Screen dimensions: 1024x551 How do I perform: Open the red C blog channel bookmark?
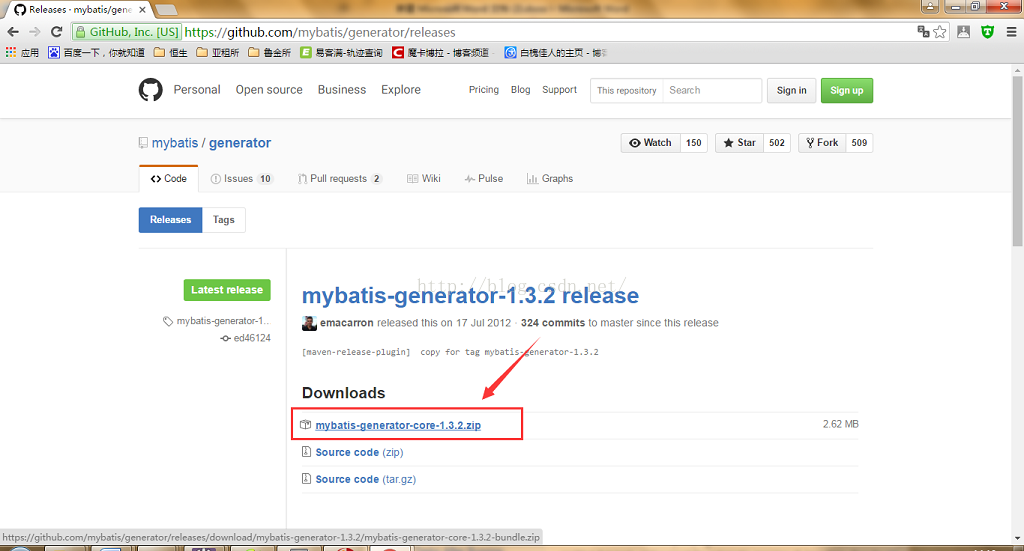441,52
